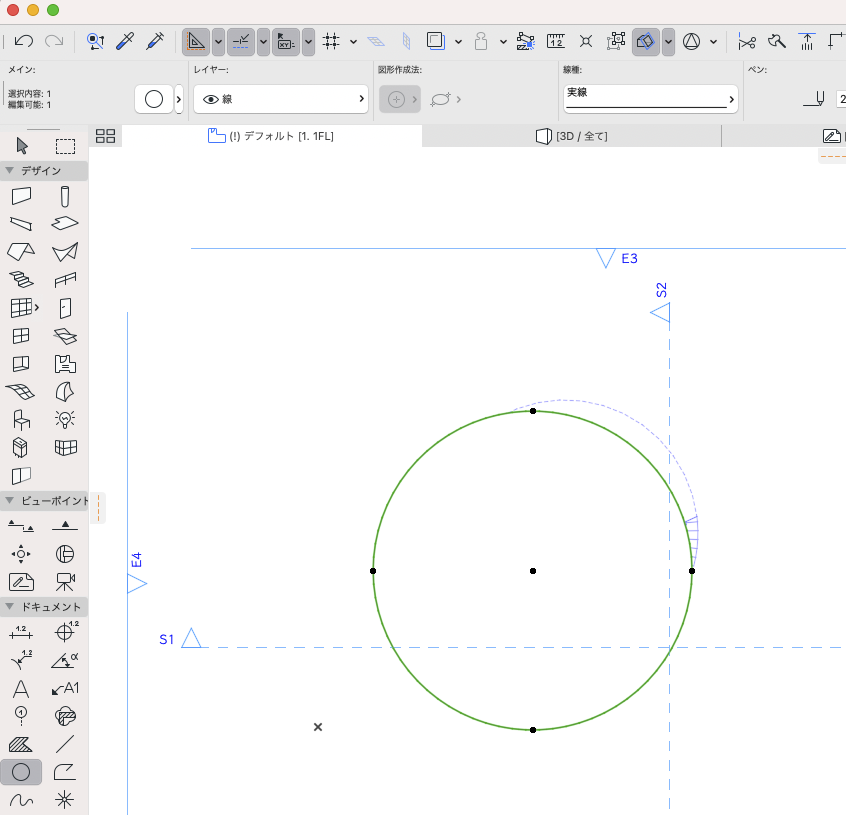Image resolution: width=846 pixels, height=815 pixels.
Task: Toggle layer visibility eye icon
Action: point(211,99)
